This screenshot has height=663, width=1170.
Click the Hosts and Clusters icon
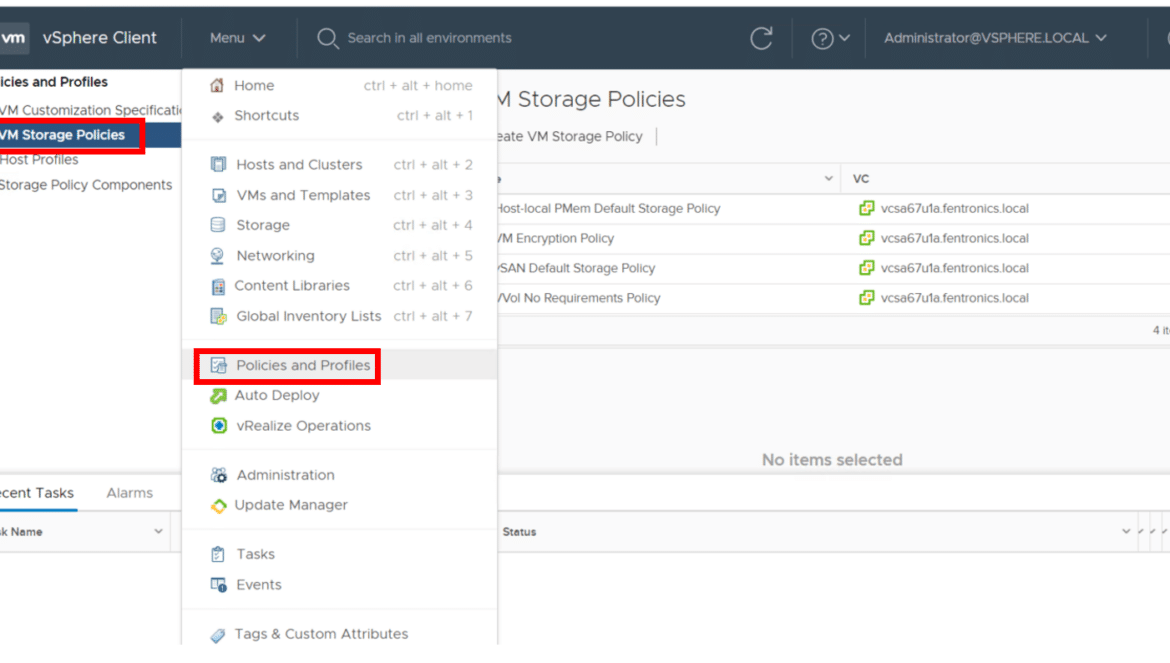(218, 165)
